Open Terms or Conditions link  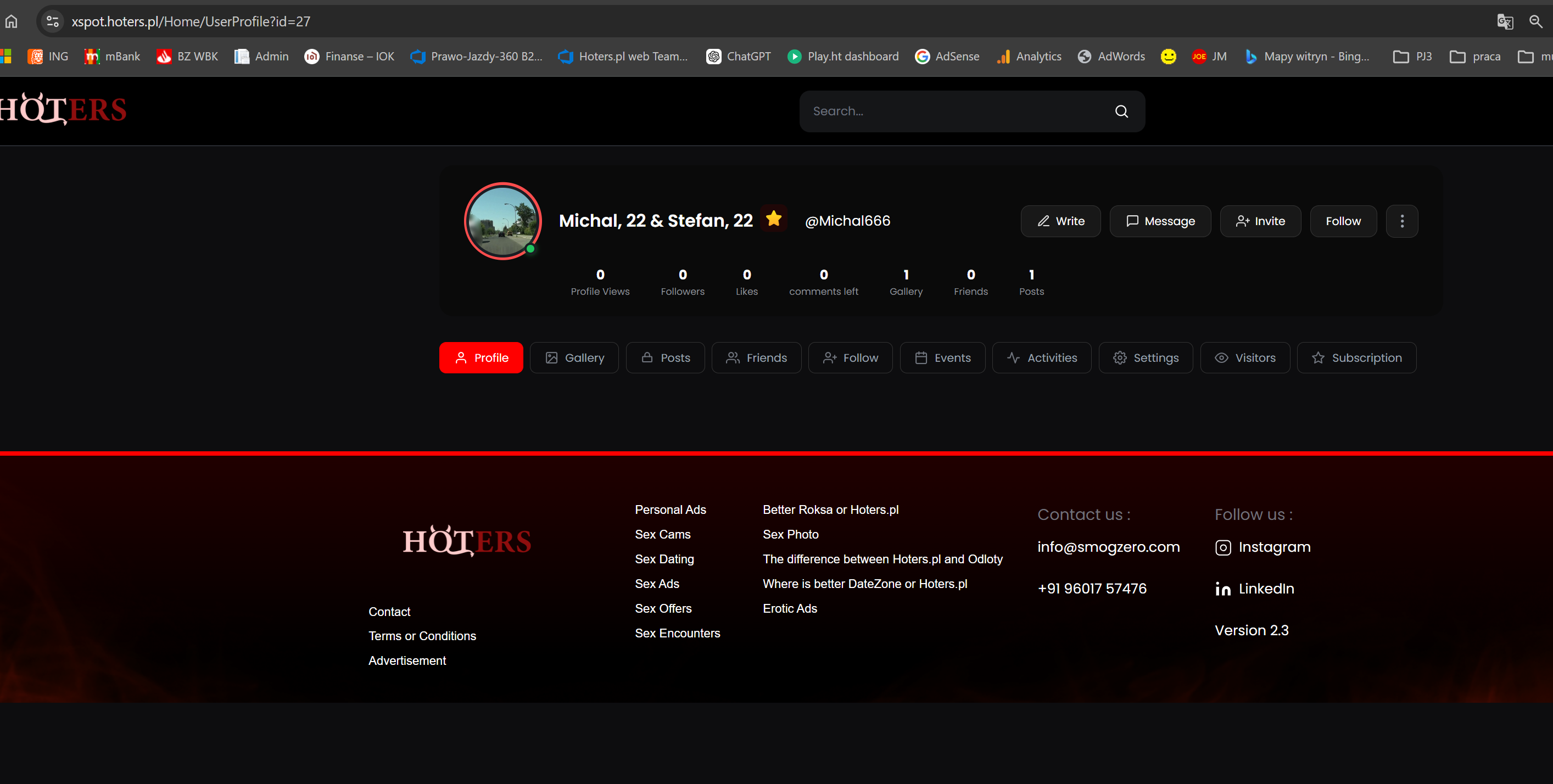click(422, 636)
